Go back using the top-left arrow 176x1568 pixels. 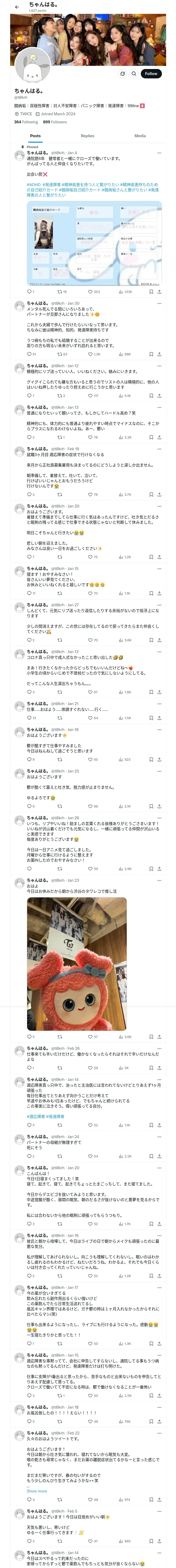pos(17,7)
